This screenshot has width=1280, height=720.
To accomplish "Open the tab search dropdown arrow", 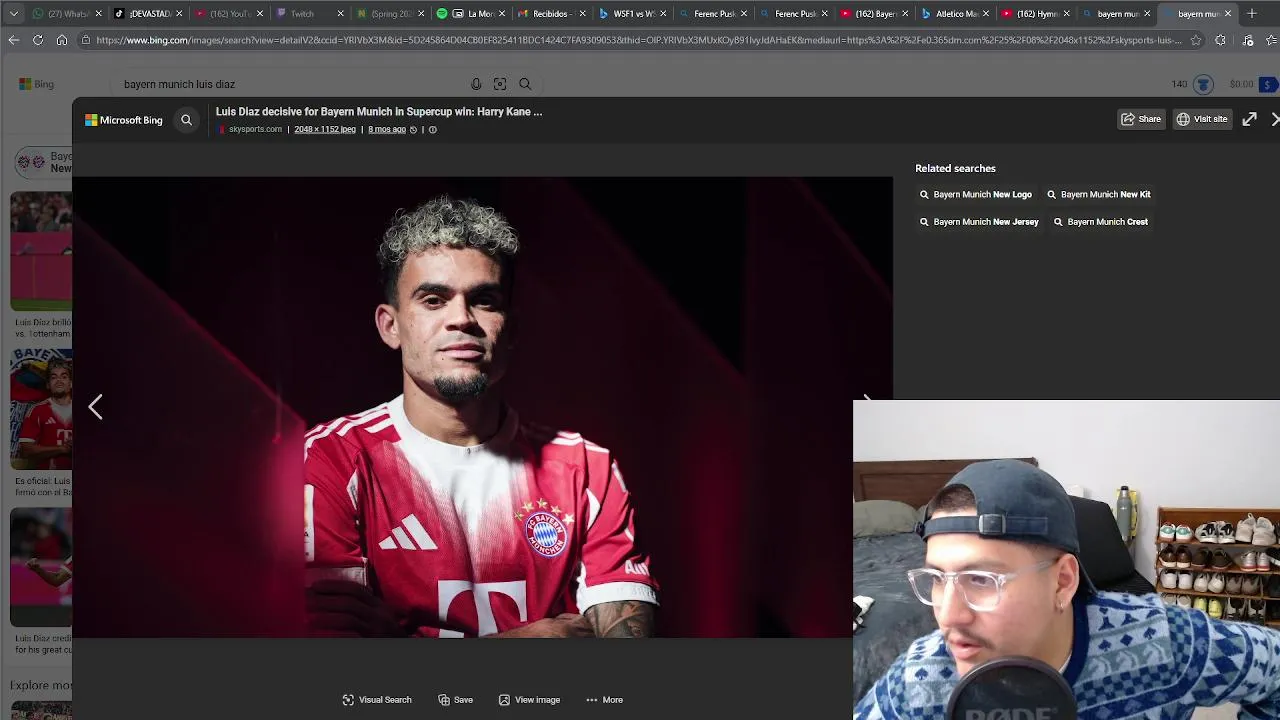I will pyautogui.click(x=14, y=13).
